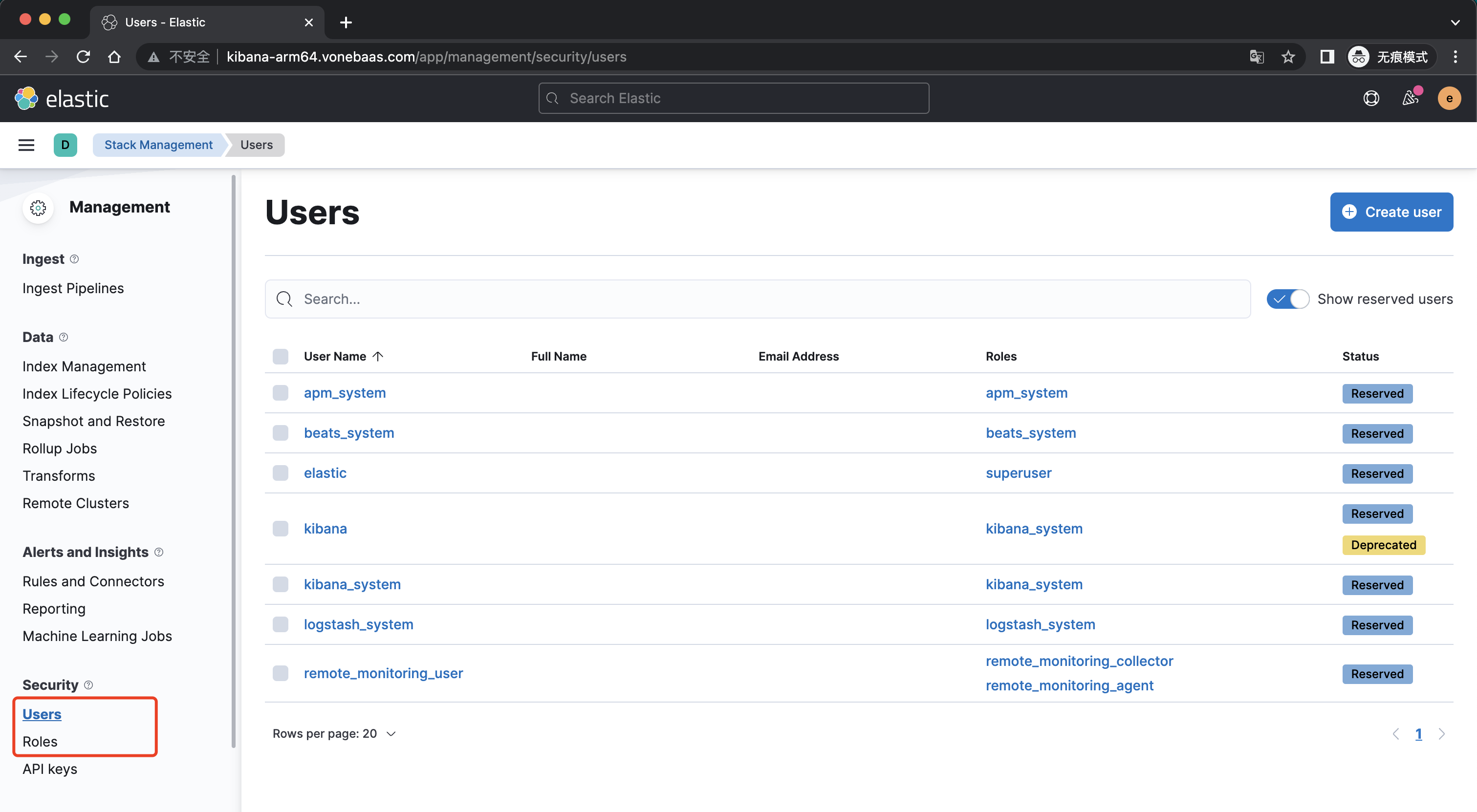Click the translate page icon in address bar
The width and height of the screenshot is (1477, 812).
click(x=1256, y=57)
